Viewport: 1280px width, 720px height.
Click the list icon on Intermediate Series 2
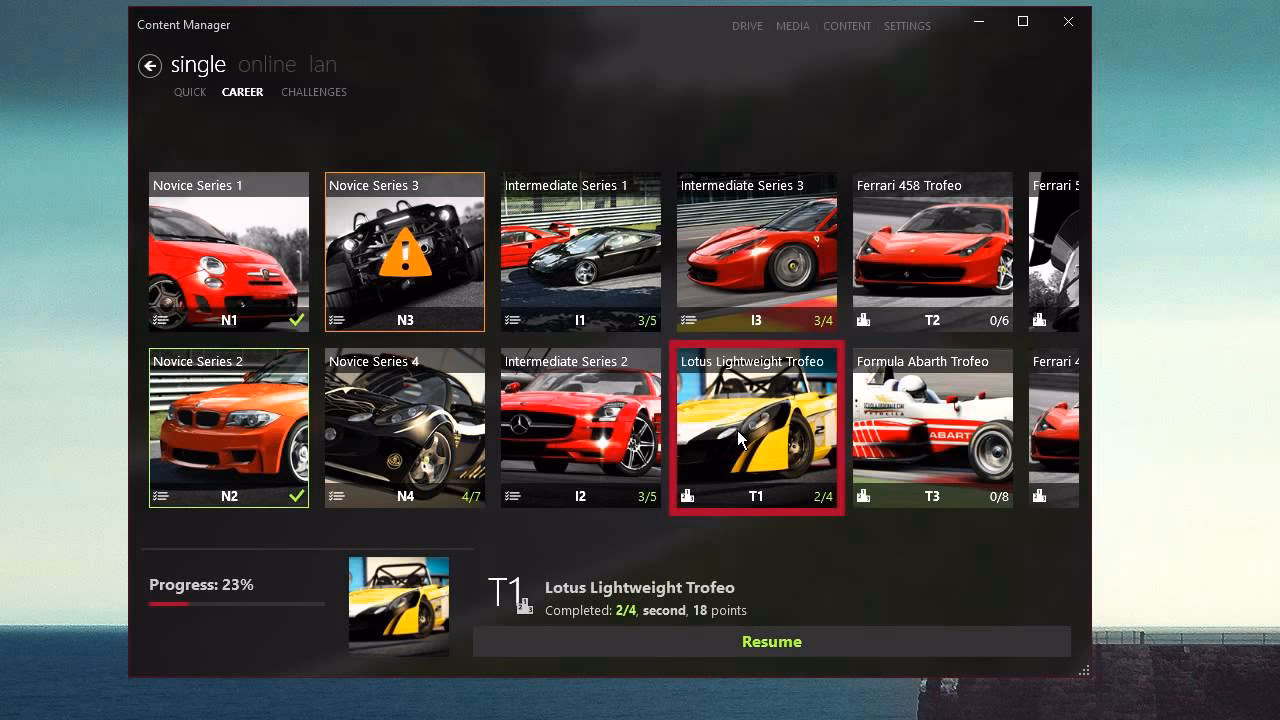512,497
